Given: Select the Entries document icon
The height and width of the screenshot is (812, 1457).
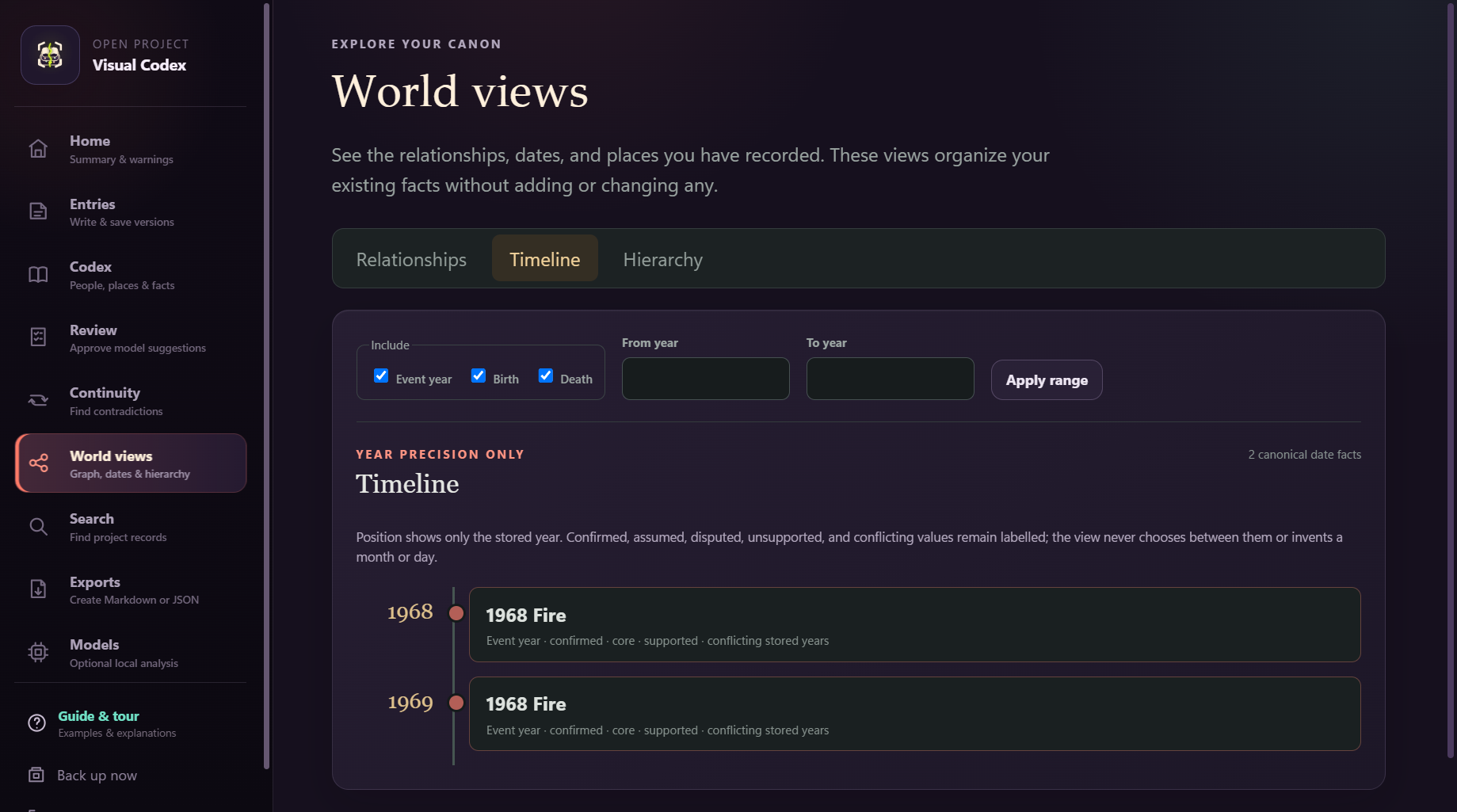Looking at the screenshot, I should [38, 212].
